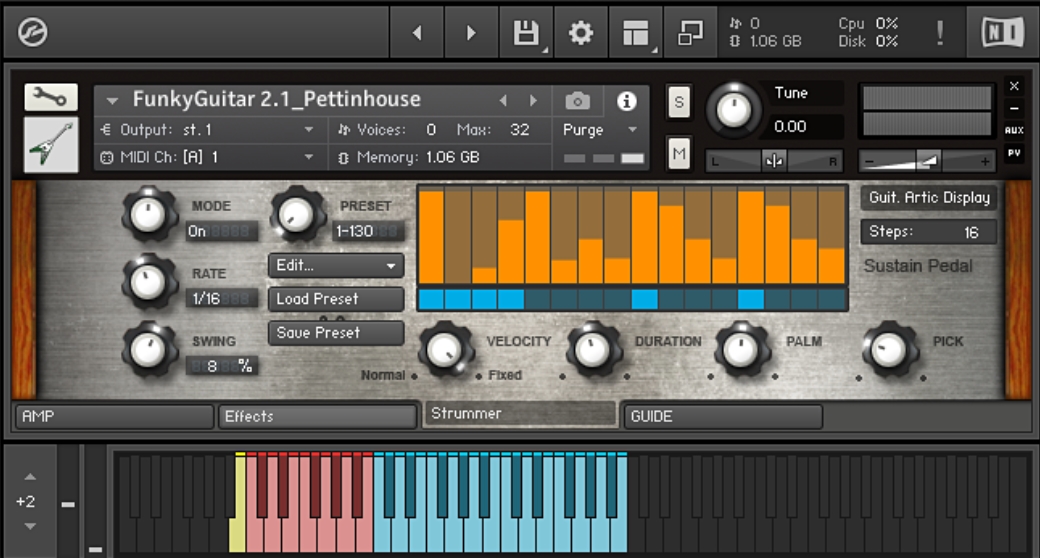Click the PRESET knob

297,215
